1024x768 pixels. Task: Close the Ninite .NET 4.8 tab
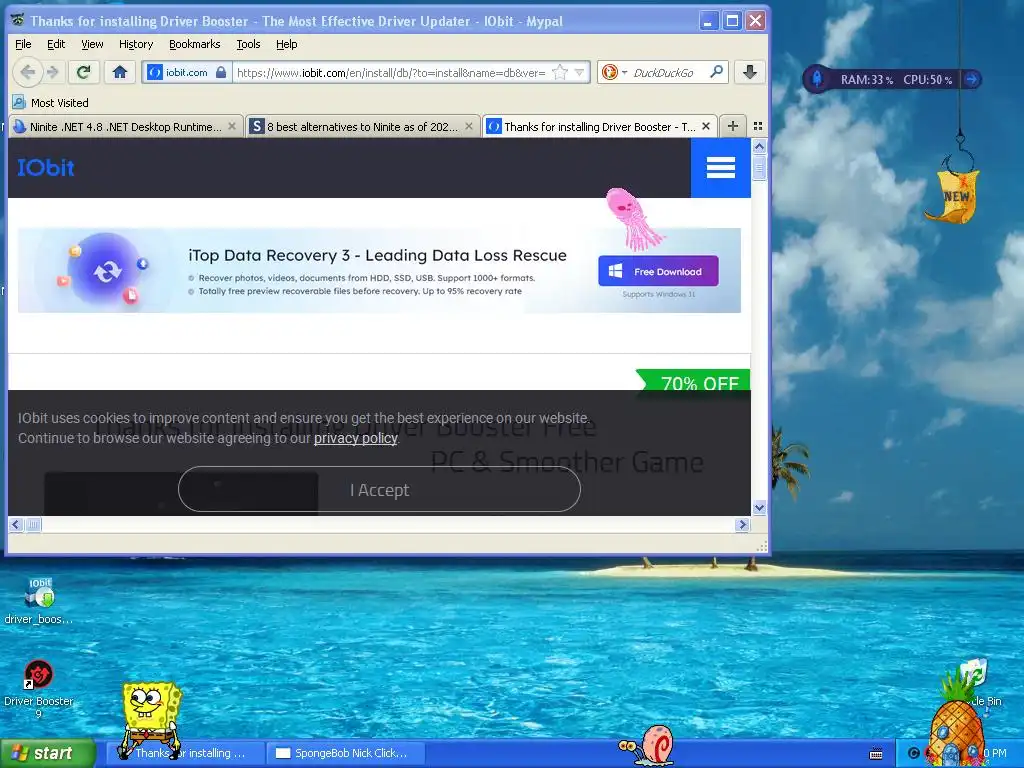(232, 127)
